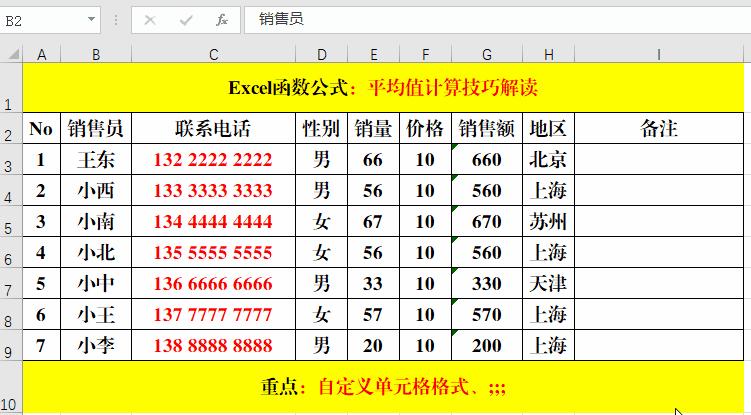751x415 pixels.
Task: Select the cell with name 小南
Action: [x=96, y=221]
